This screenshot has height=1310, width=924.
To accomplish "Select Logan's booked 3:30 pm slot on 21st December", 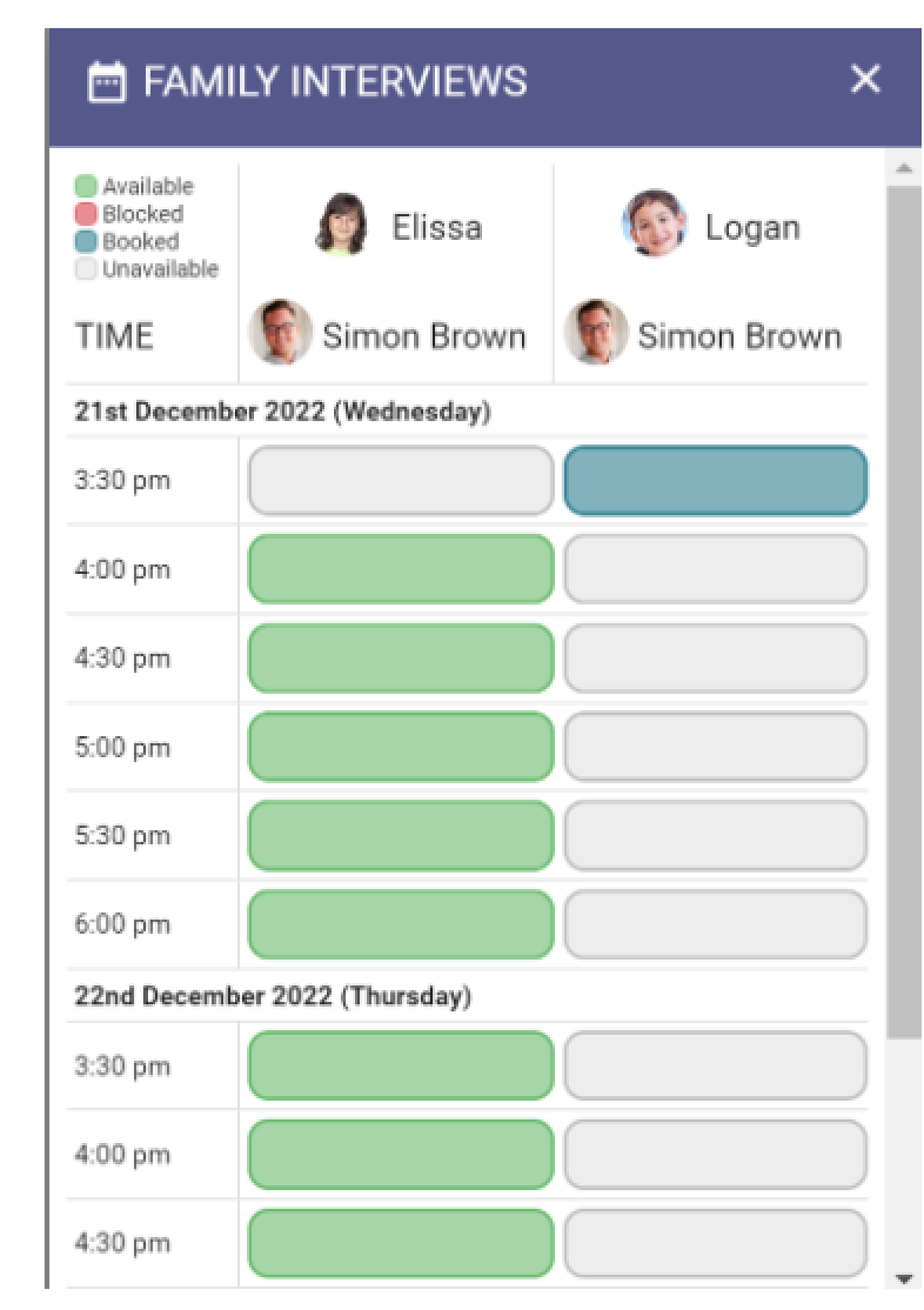I will click(715, 480).
